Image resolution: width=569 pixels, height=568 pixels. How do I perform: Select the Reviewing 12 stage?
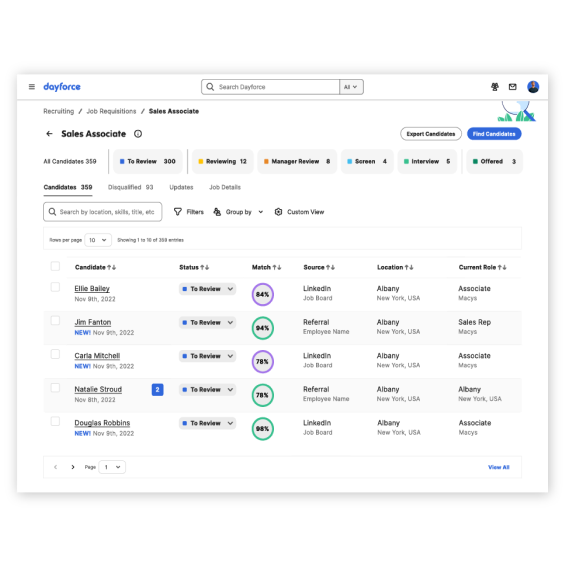tap(222, 161)
